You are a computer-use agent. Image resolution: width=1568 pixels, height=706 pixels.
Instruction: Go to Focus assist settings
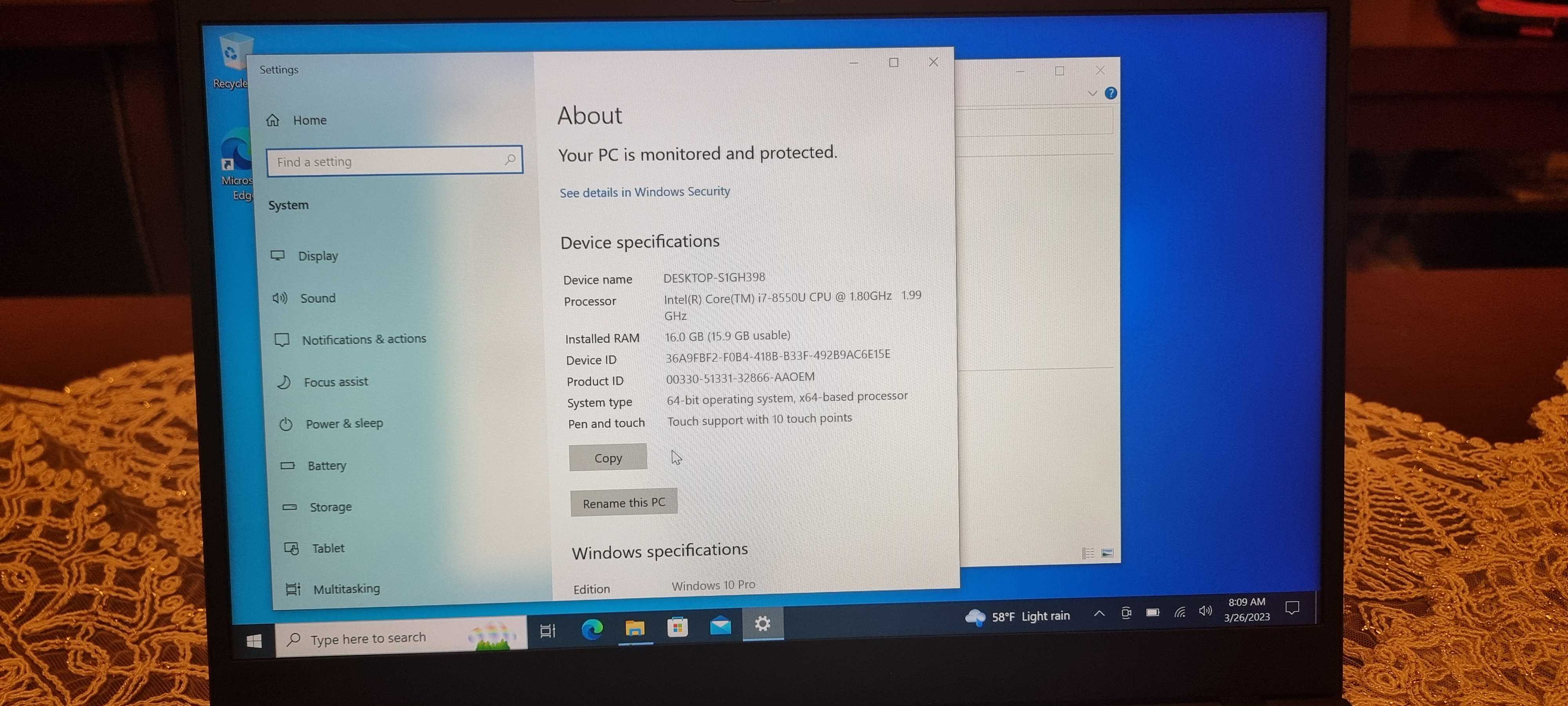pos(336,382)
